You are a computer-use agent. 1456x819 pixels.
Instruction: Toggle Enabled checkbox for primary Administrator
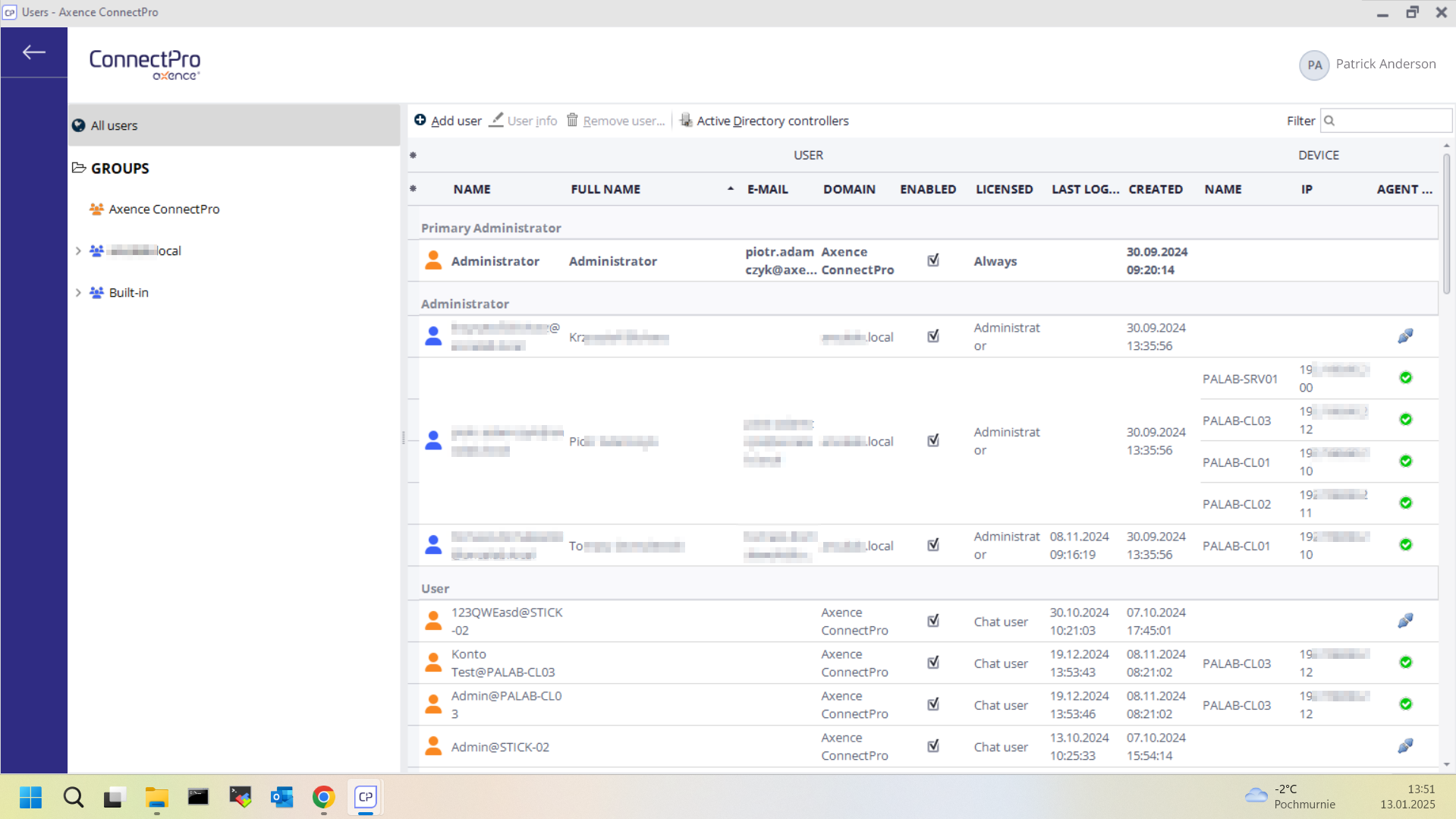click(933, 260)
